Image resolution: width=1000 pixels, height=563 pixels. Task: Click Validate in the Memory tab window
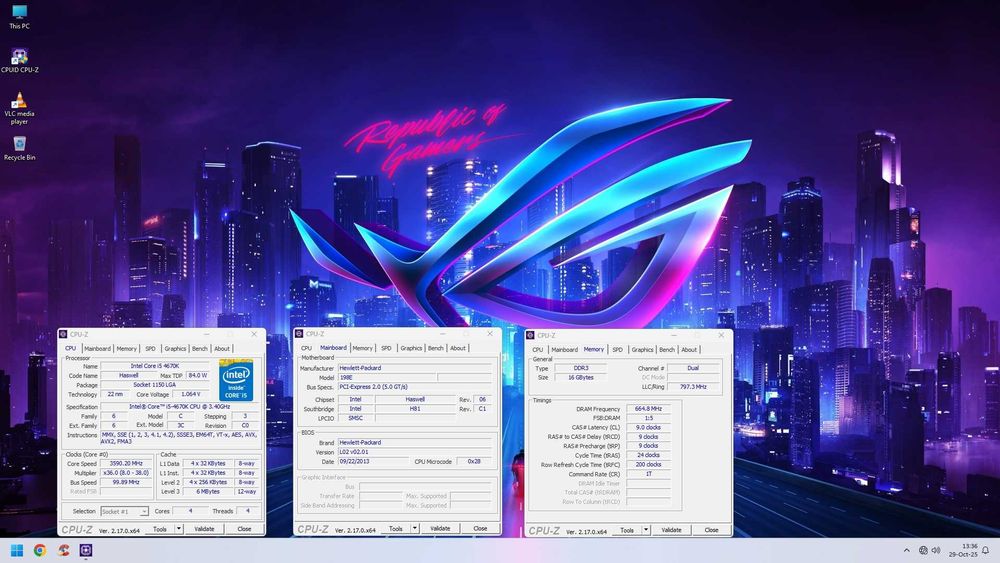click(x=672, y=530)
